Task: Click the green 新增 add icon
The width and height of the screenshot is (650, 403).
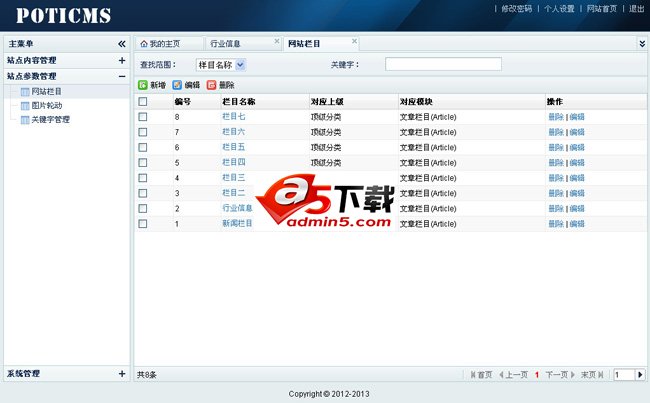Action: tap(143, 85)
